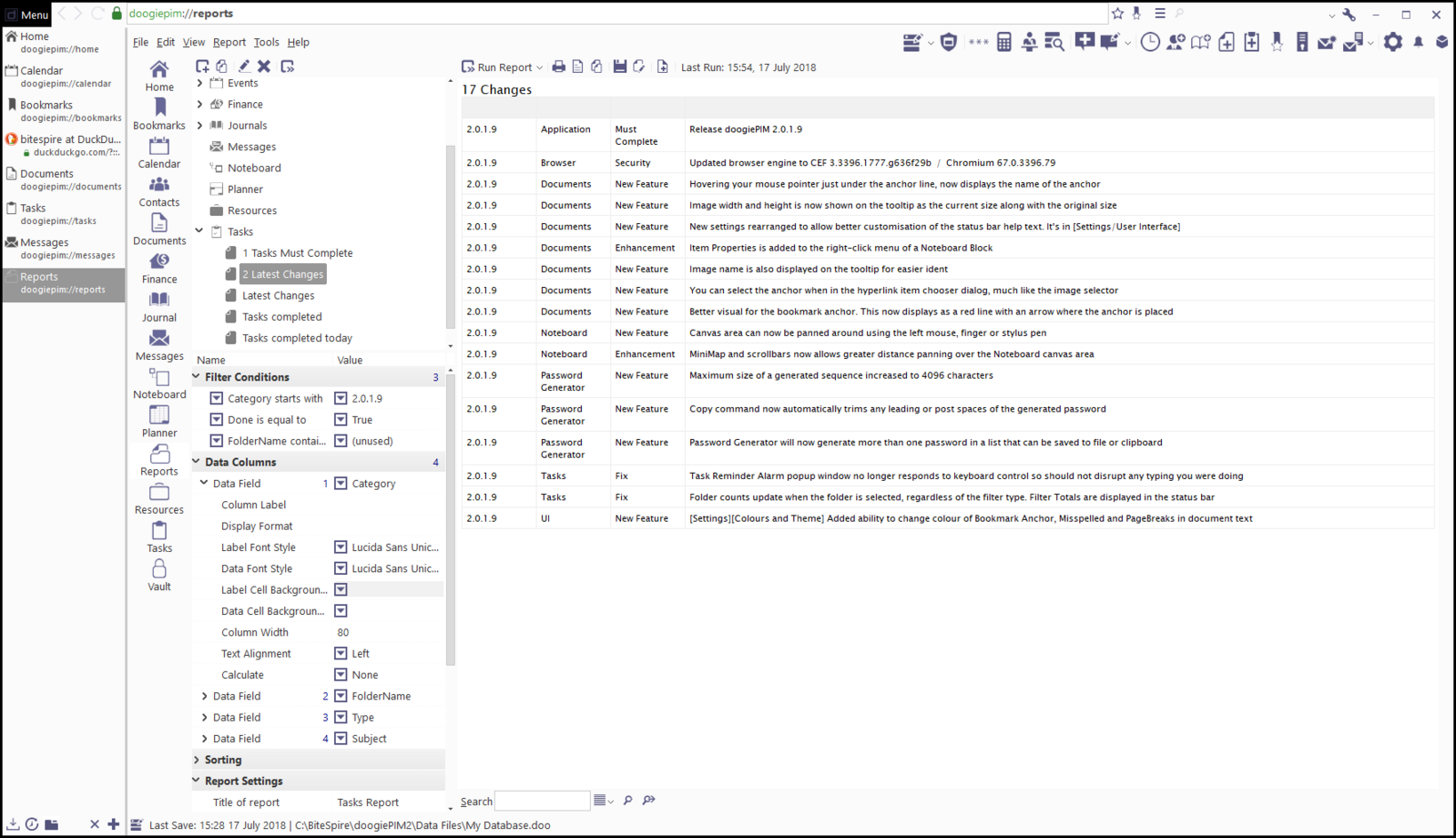Toggle checkbox for Category starts with
Viewport: 1456px width, 838px height.
pyautogui.click(x=217, y=398)
